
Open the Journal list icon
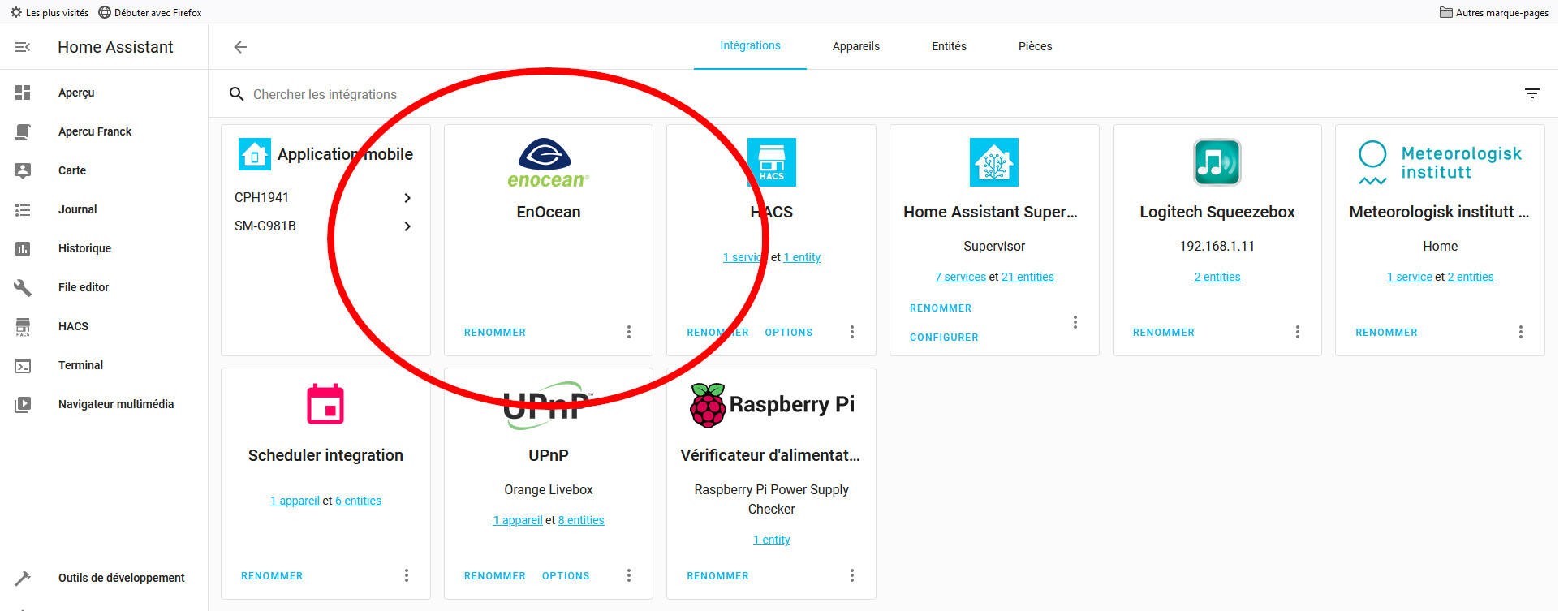pos(23,209)
